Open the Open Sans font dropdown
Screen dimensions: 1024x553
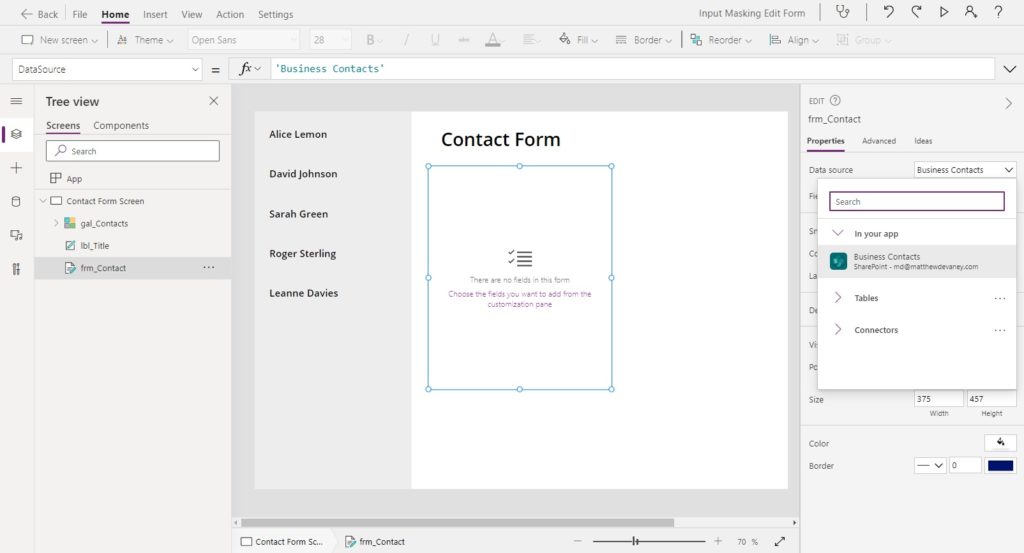coord(244,40)
